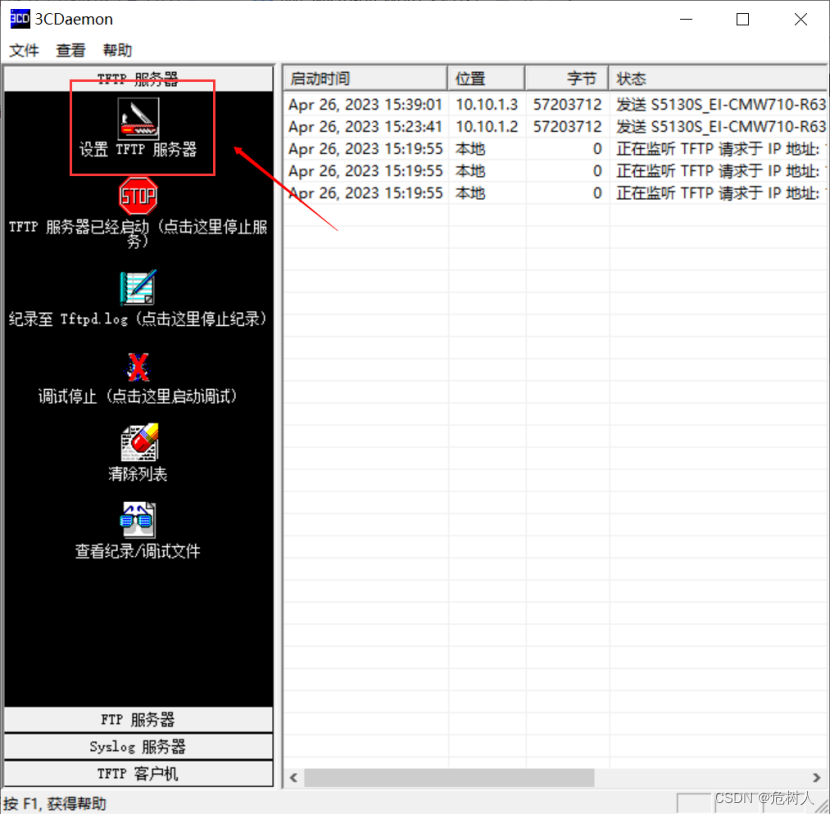The height and width of the screenshot is (815, 830).
Task: Select the row Apr 26, 2023 15:39:01
Action: (x=556, y=105)
